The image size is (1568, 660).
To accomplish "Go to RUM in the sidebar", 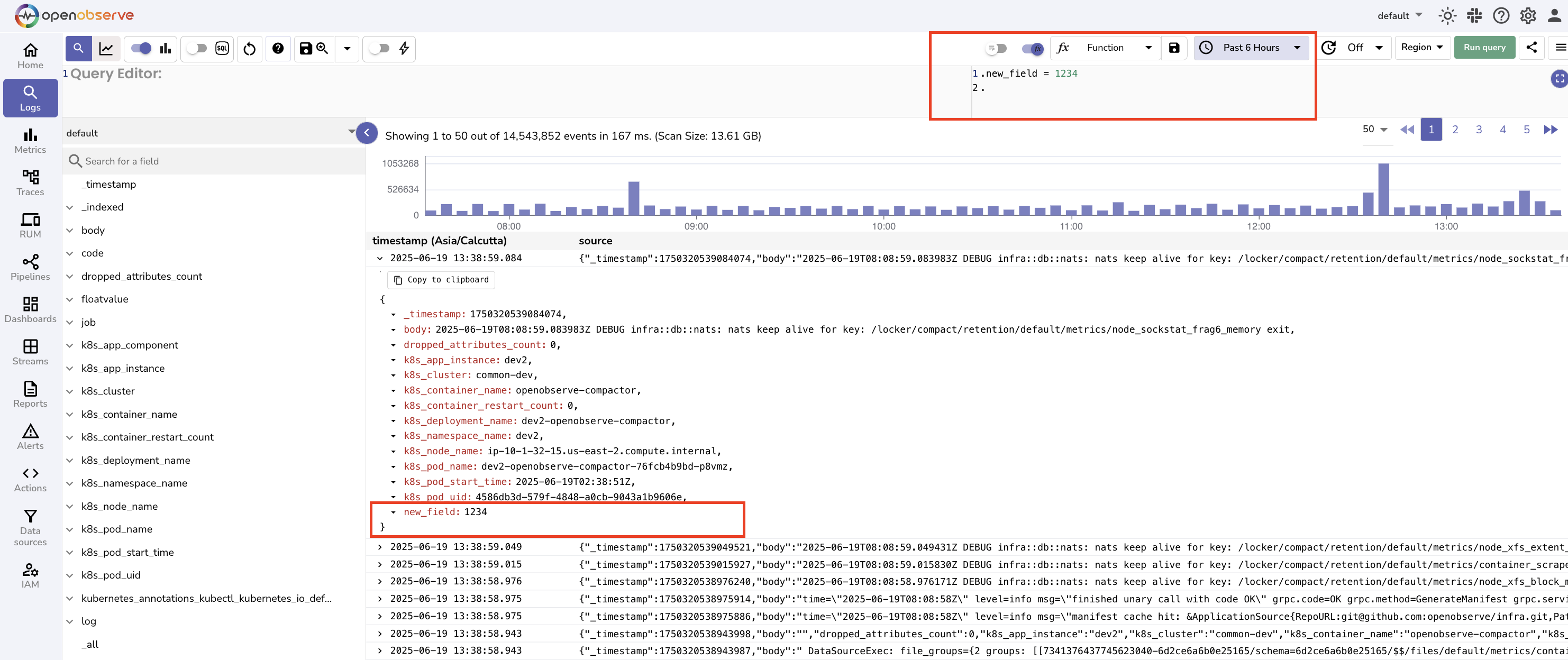I will click(30, 225).
